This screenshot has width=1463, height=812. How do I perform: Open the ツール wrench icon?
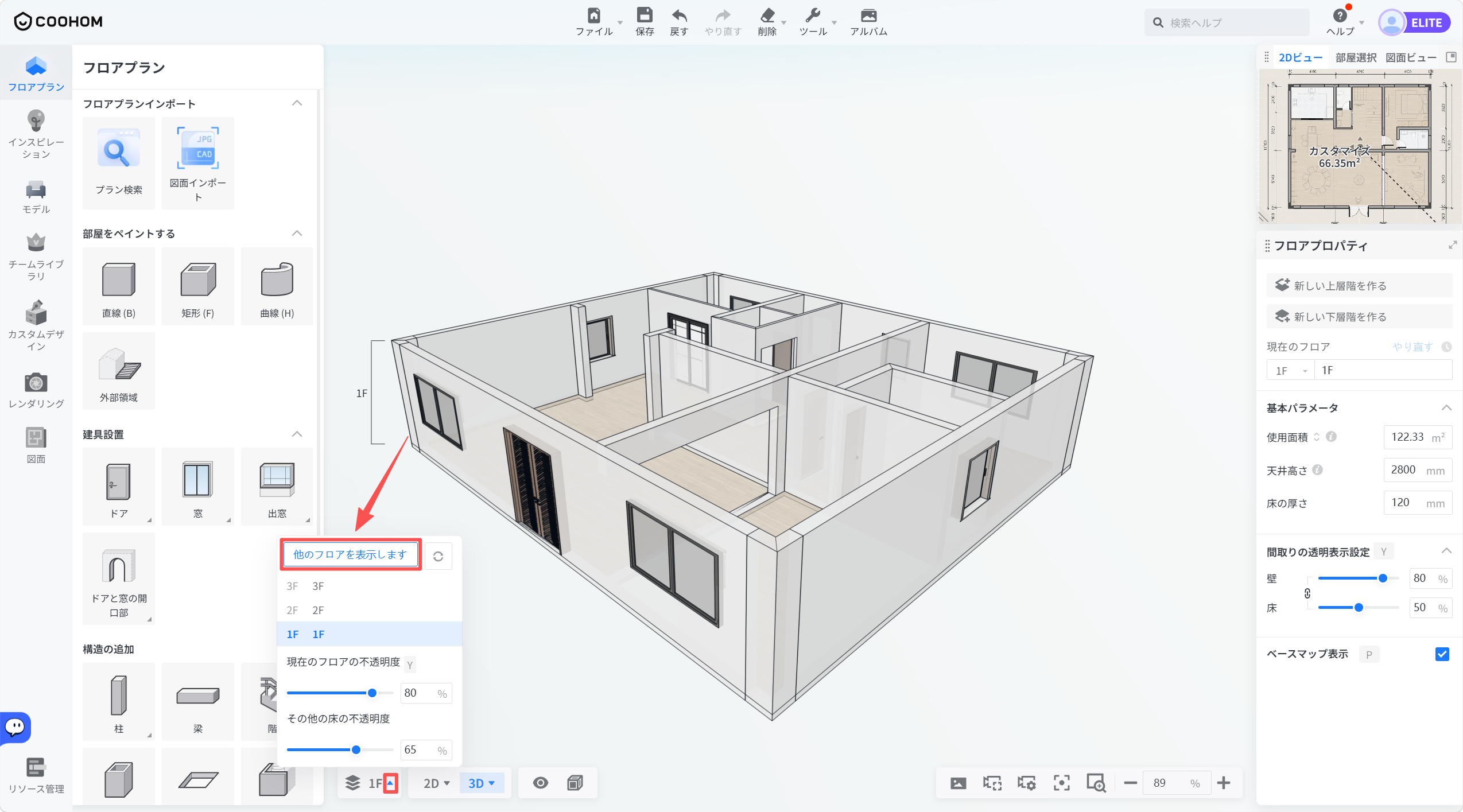pyautogui.click(x=813, y=15)
